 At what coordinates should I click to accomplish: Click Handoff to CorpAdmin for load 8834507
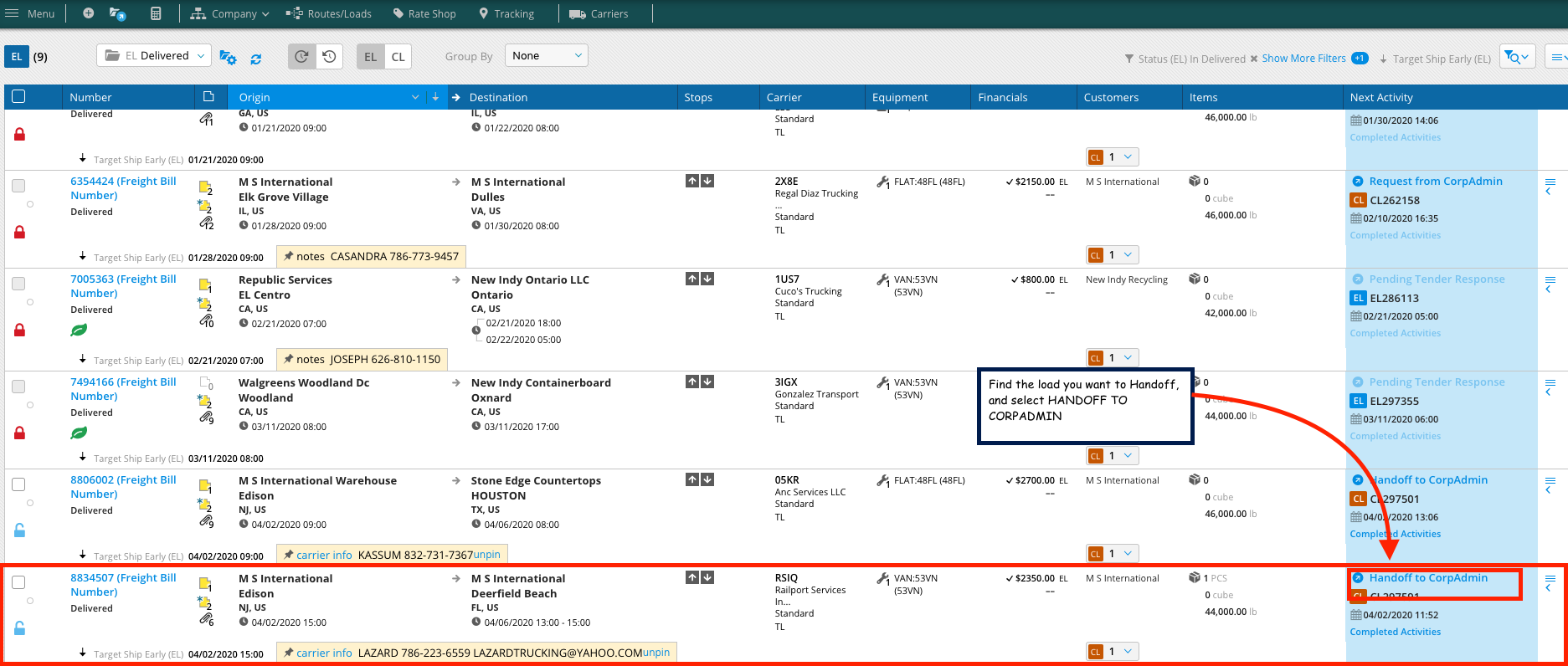point(1428,577)
